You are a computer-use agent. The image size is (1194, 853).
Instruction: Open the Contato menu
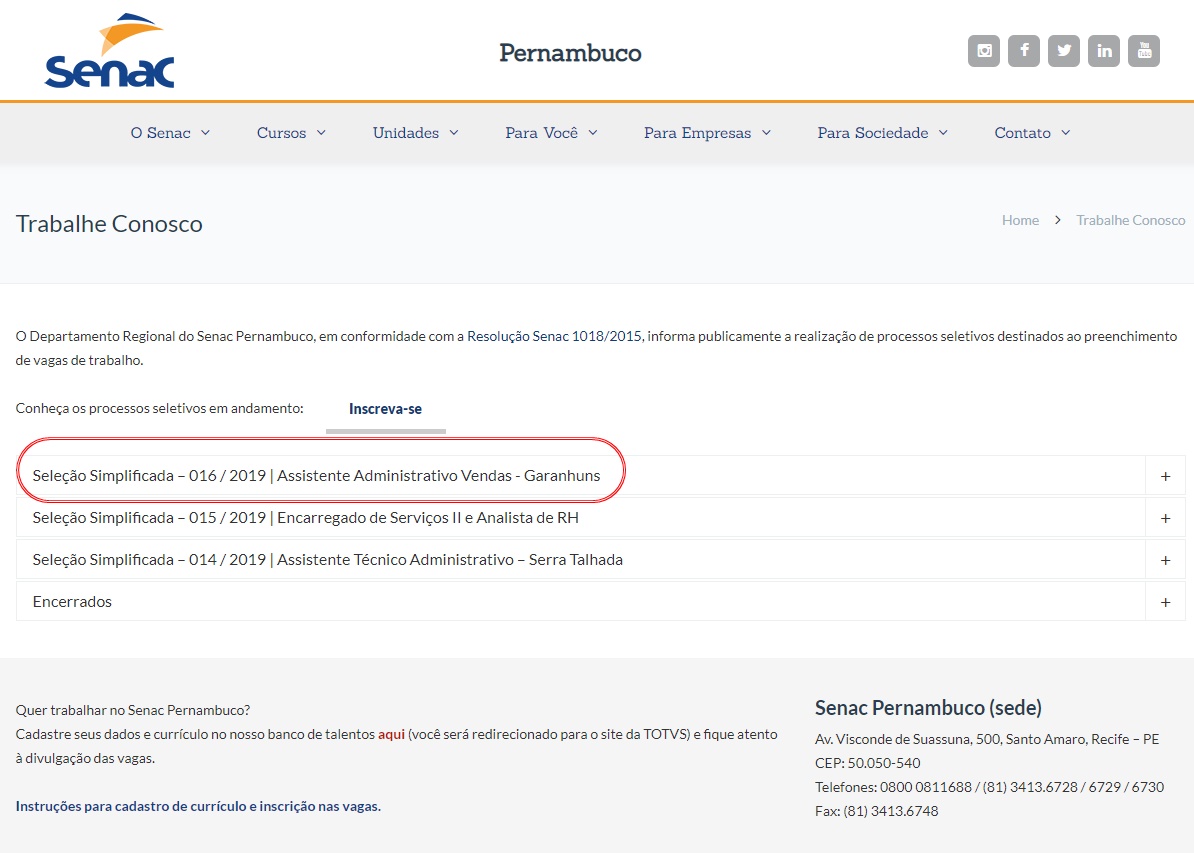(1032, 133)
